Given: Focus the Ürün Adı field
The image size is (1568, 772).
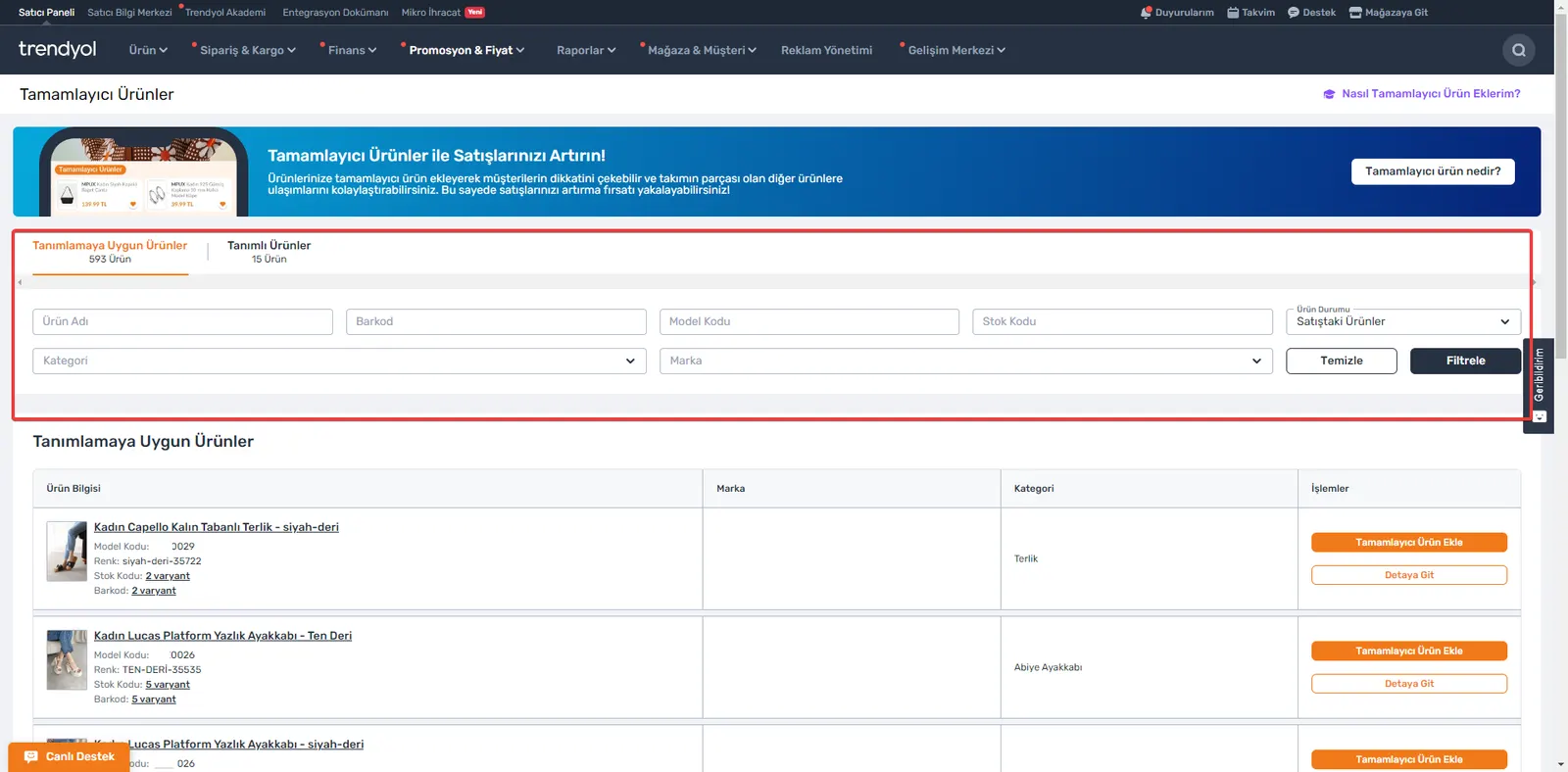Looking at the screenshot, I should click(x=182, y=321).
